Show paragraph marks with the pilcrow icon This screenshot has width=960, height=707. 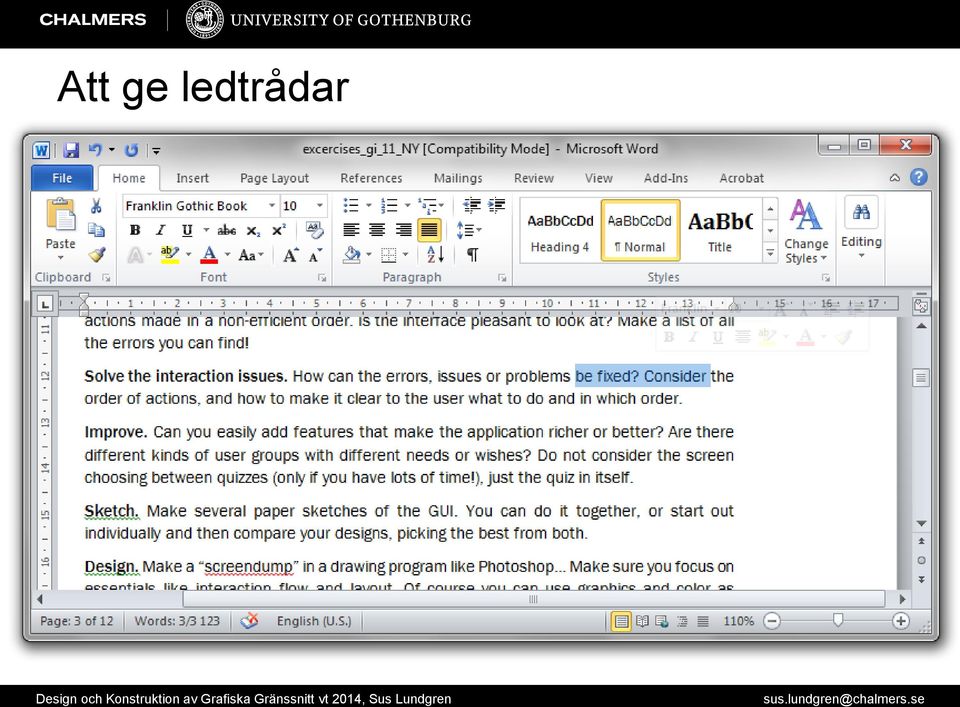(472, 255)
